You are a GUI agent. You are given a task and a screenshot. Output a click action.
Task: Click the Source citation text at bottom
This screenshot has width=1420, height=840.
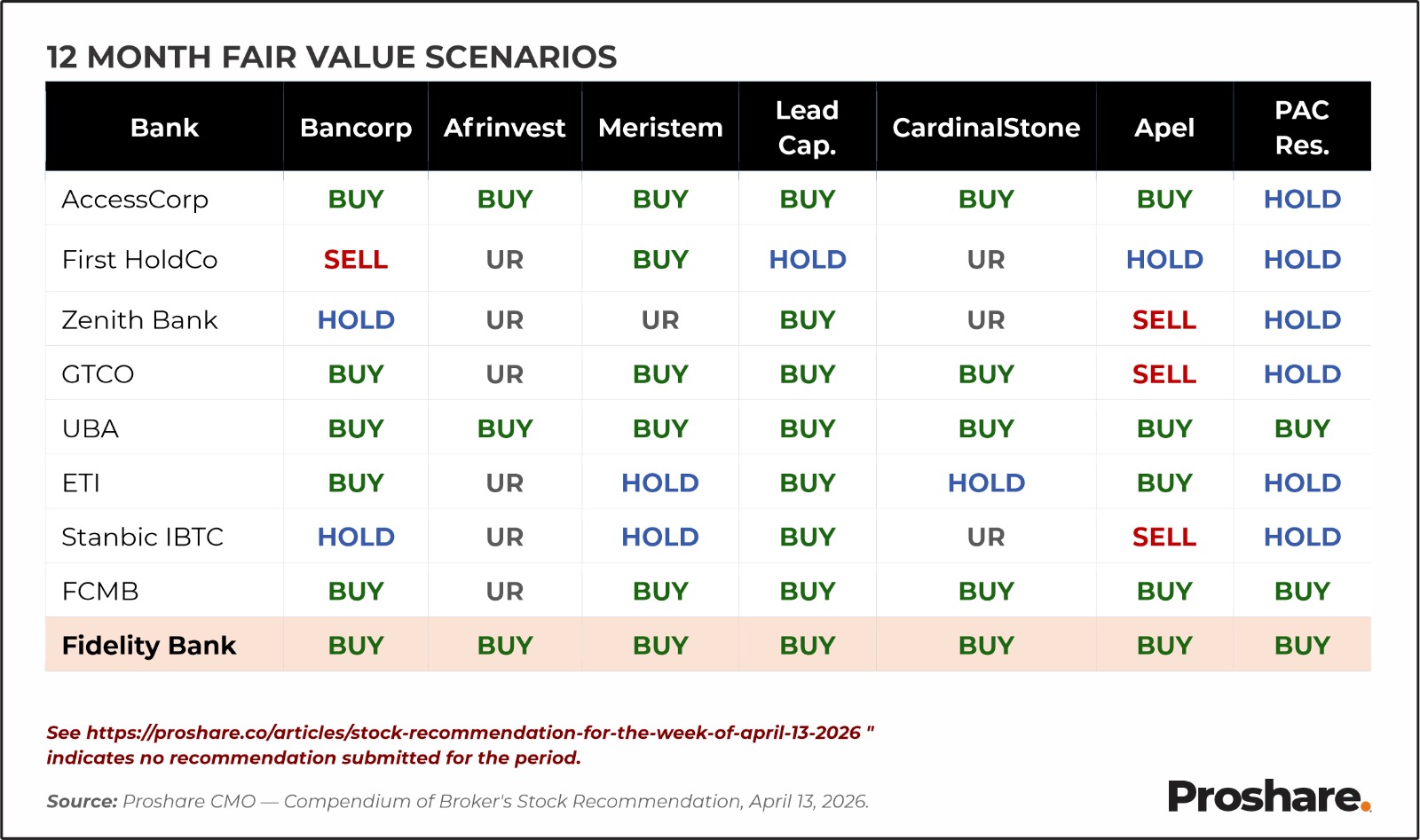point(457,802)
